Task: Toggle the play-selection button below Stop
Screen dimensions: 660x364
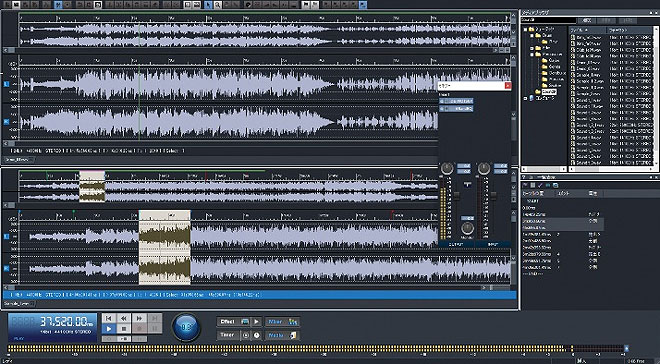Action: (x=124, y=338)
